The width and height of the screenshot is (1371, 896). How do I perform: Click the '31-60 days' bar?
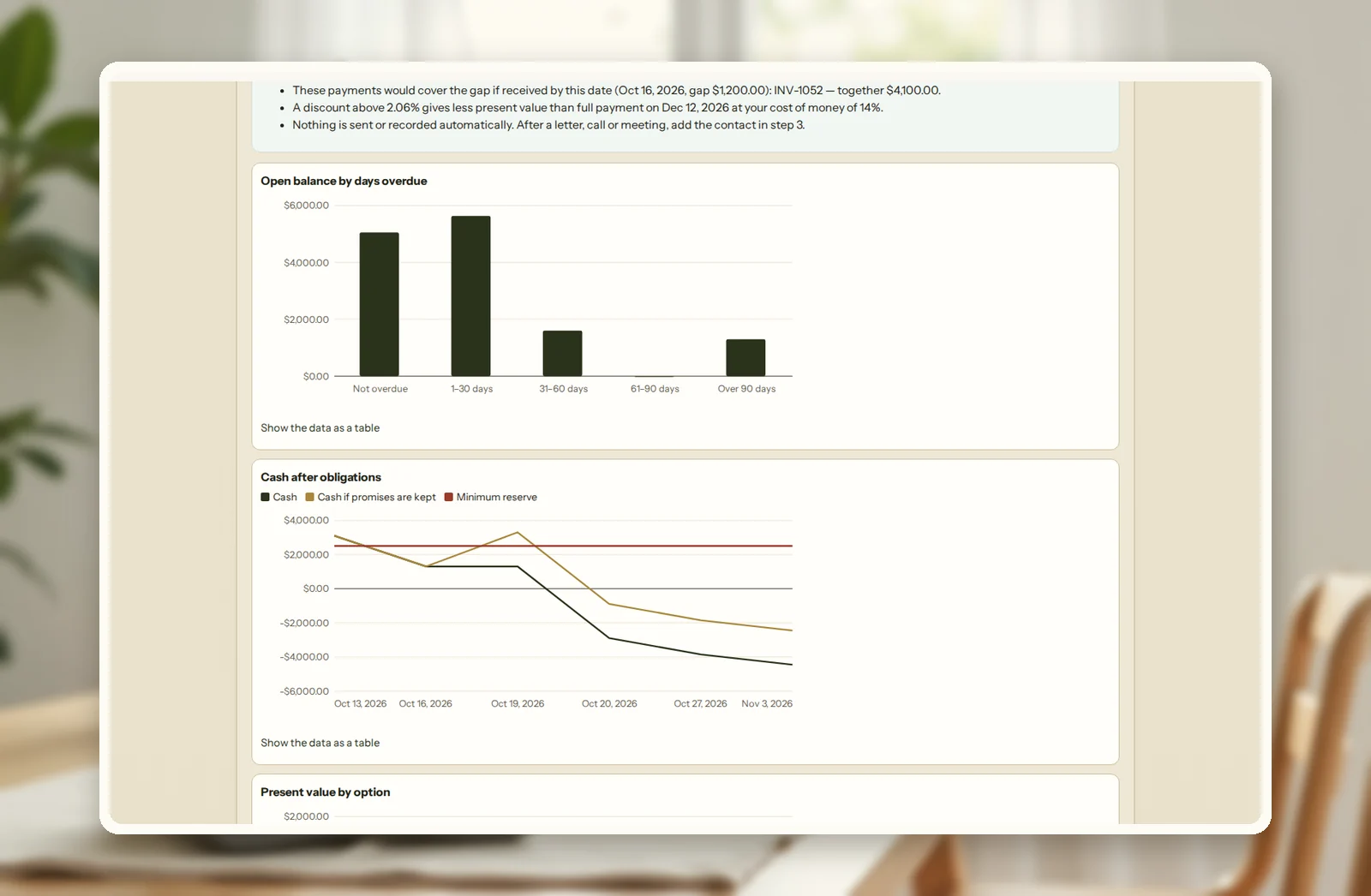[562, 353]
